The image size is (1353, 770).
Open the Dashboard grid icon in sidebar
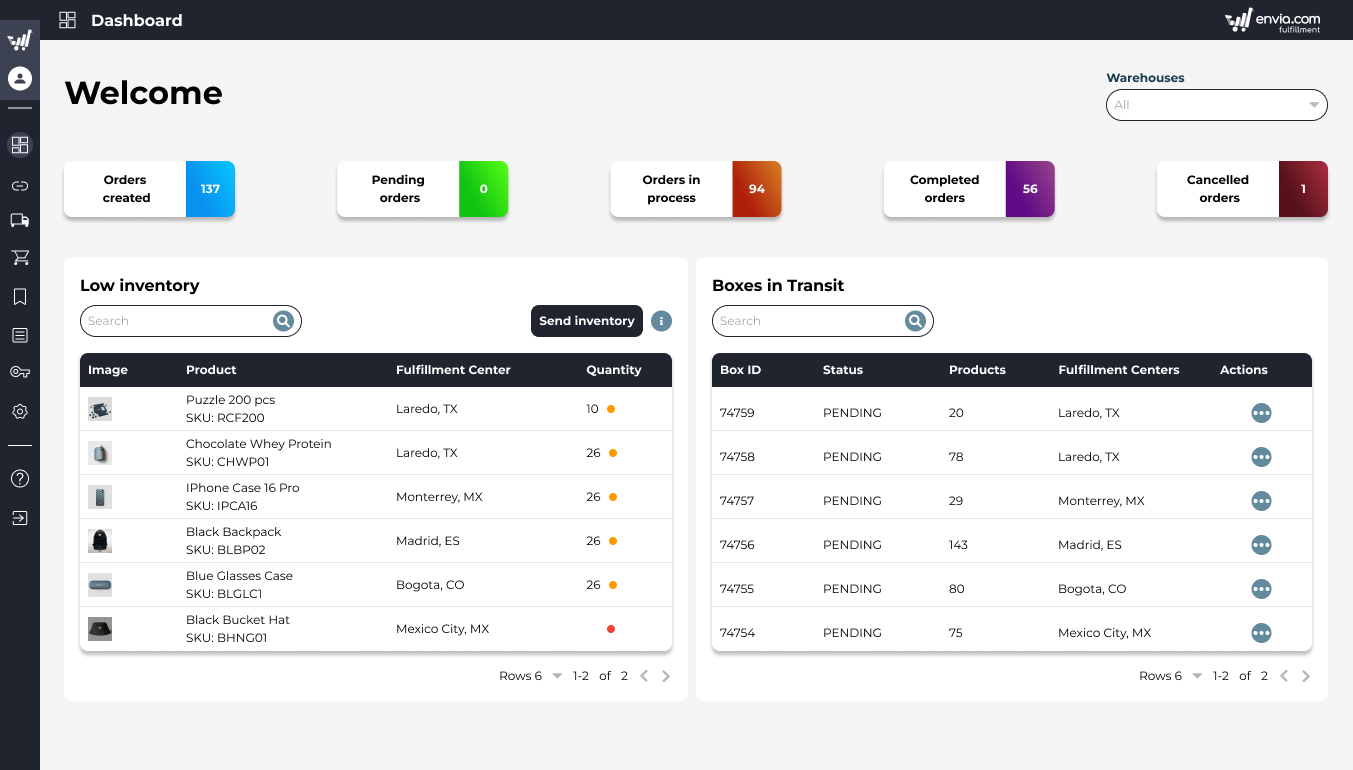[20, 145]
